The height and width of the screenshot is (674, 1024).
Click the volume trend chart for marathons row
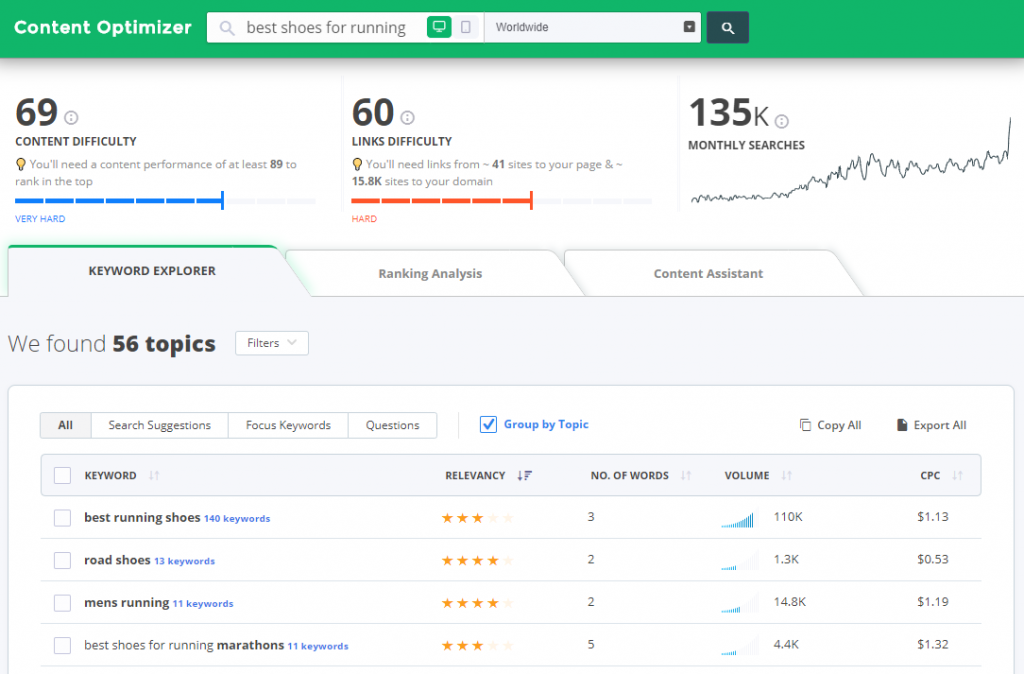click(740, 646)
